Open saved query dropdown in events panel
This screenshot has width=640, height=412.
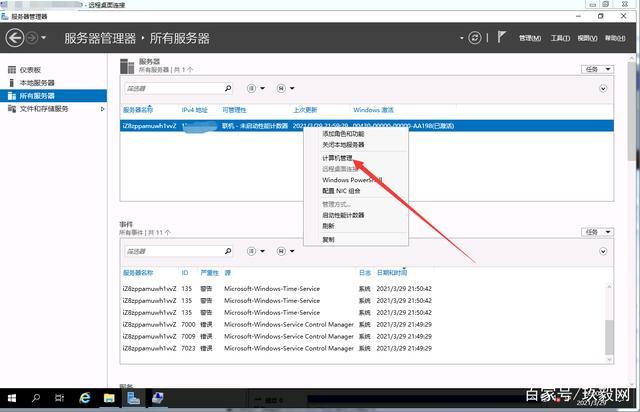[x=286, y=251]
